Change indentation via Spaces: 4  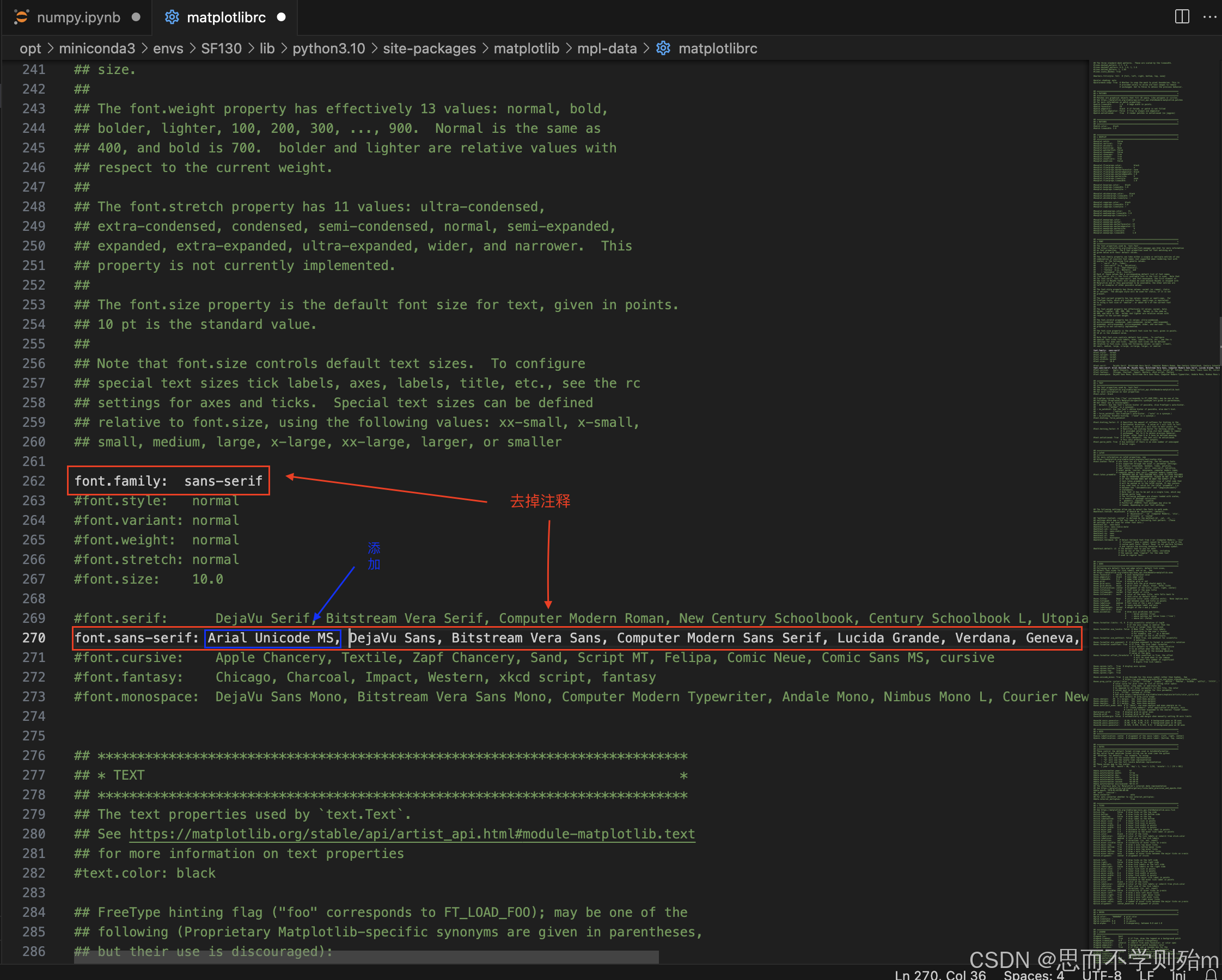(1033, 975)
